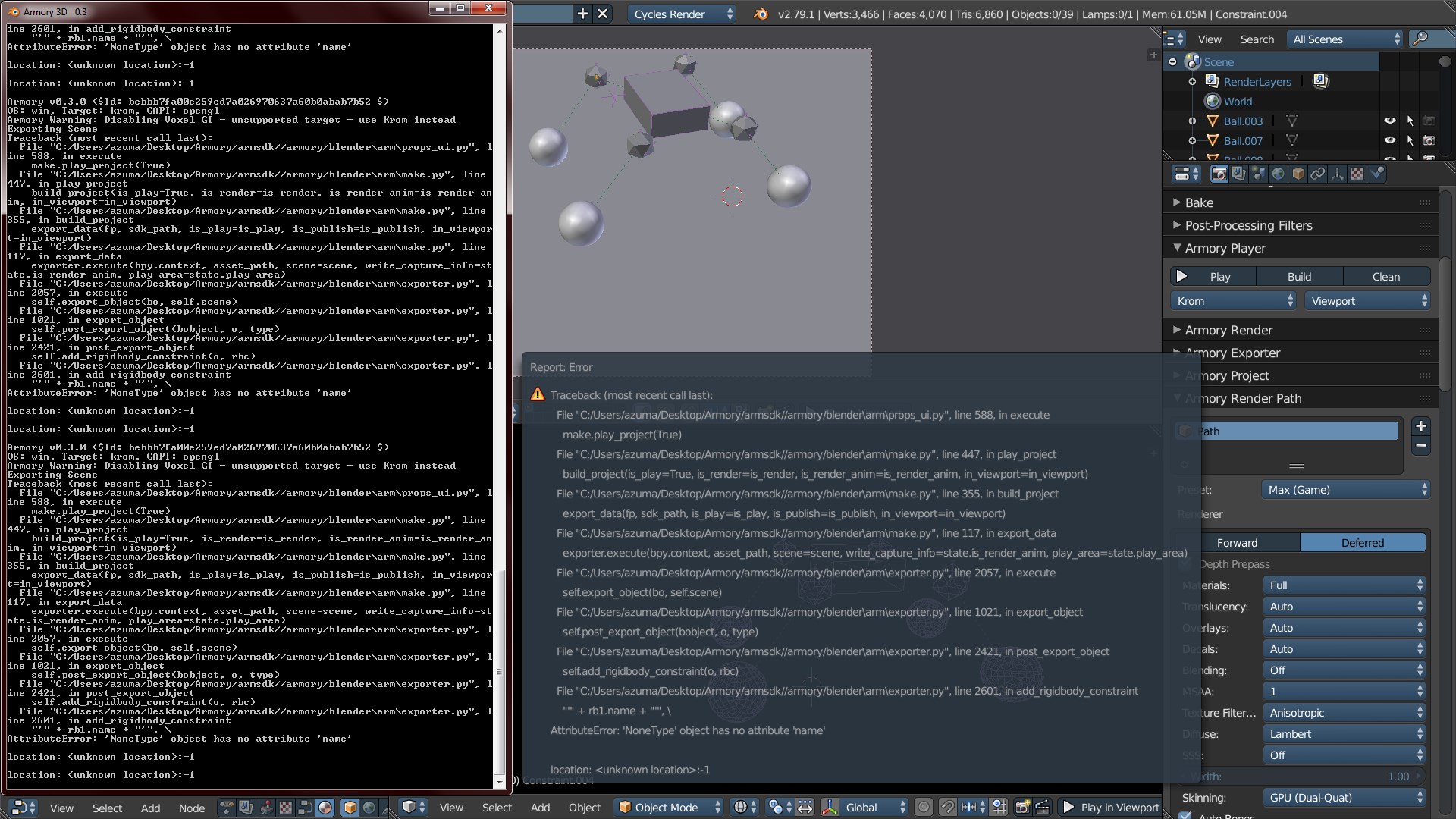The width and height of the screenshot is (1456, 819).
Task: Open the Texture checkerboard properties tab
Action: [x=1357, y=174]
